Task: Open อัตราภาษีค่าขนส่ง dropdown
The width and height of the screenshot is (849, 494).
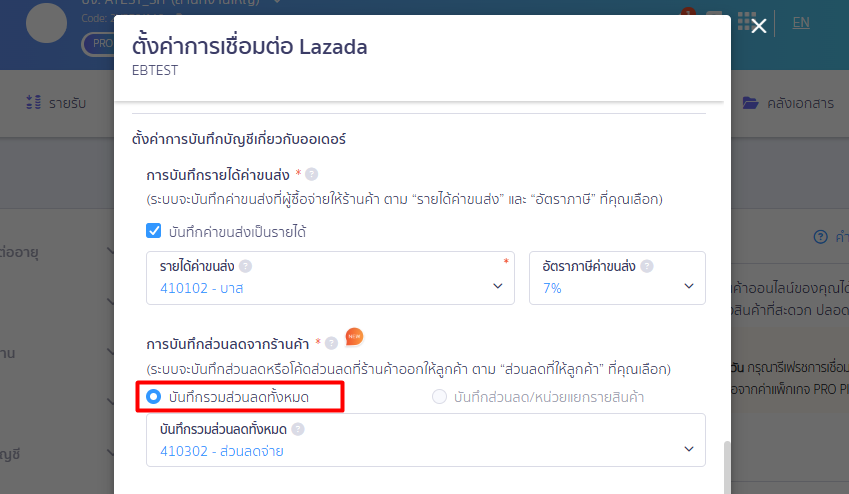Action: (617, 278)
